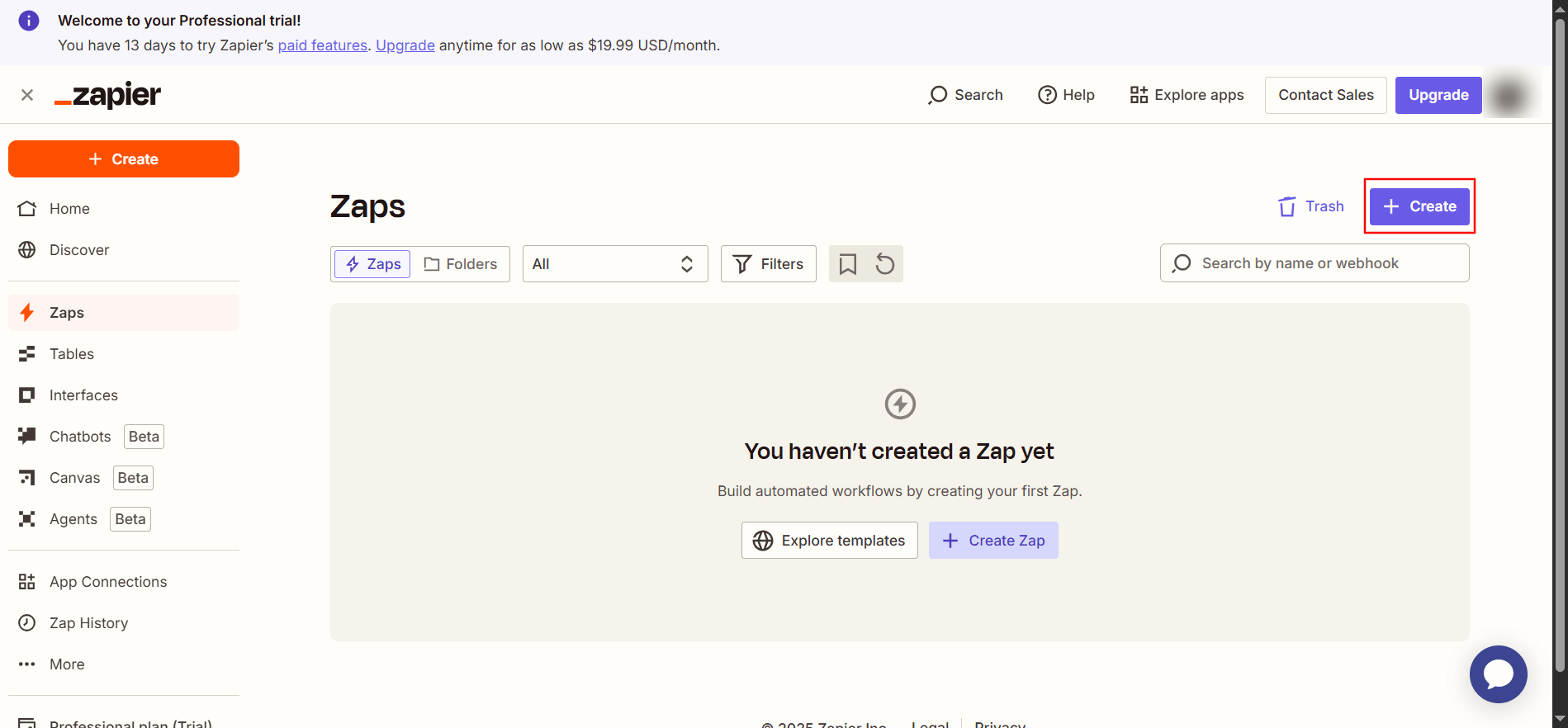This screenshot has height=728, width=1568.
Task: Open the blurred profile avatar menu
Action: point(1510,96)
